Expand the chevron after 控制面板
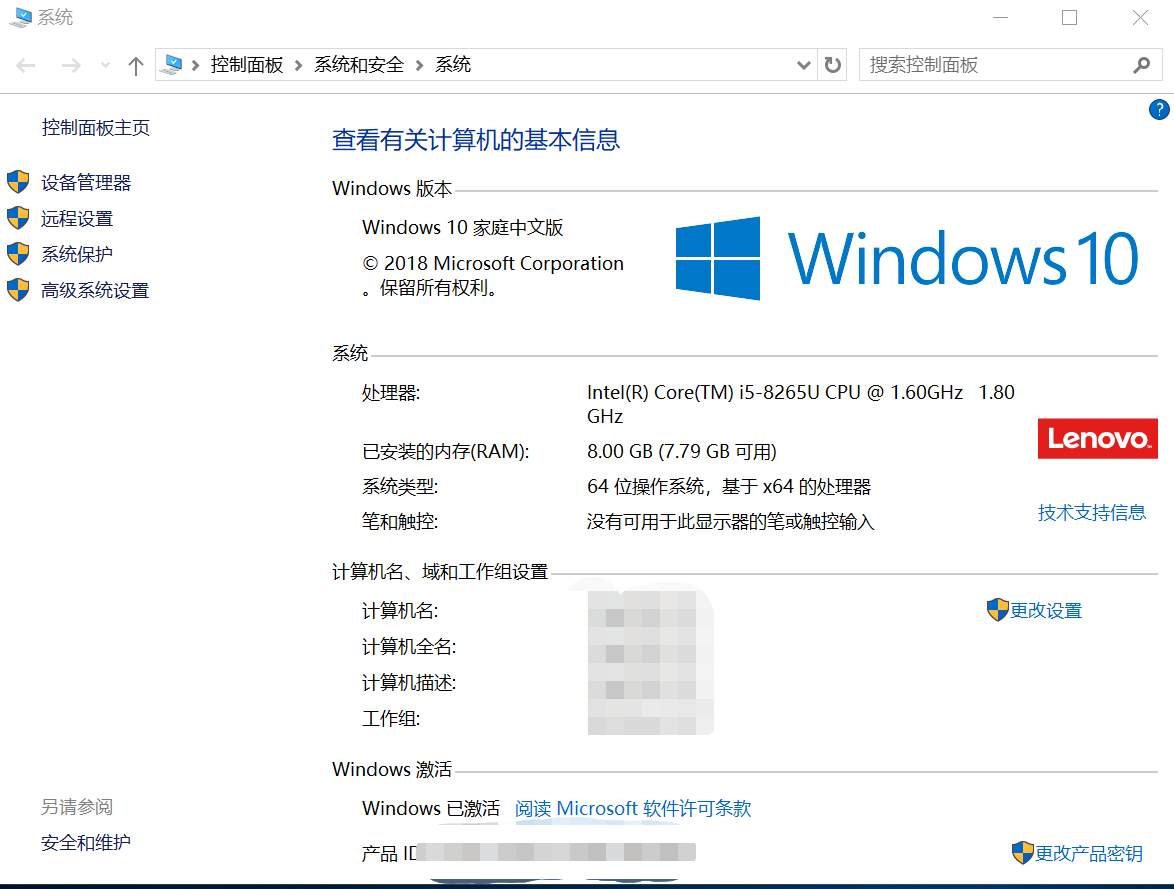The image size is (1174, 889). tap(299, 66)
